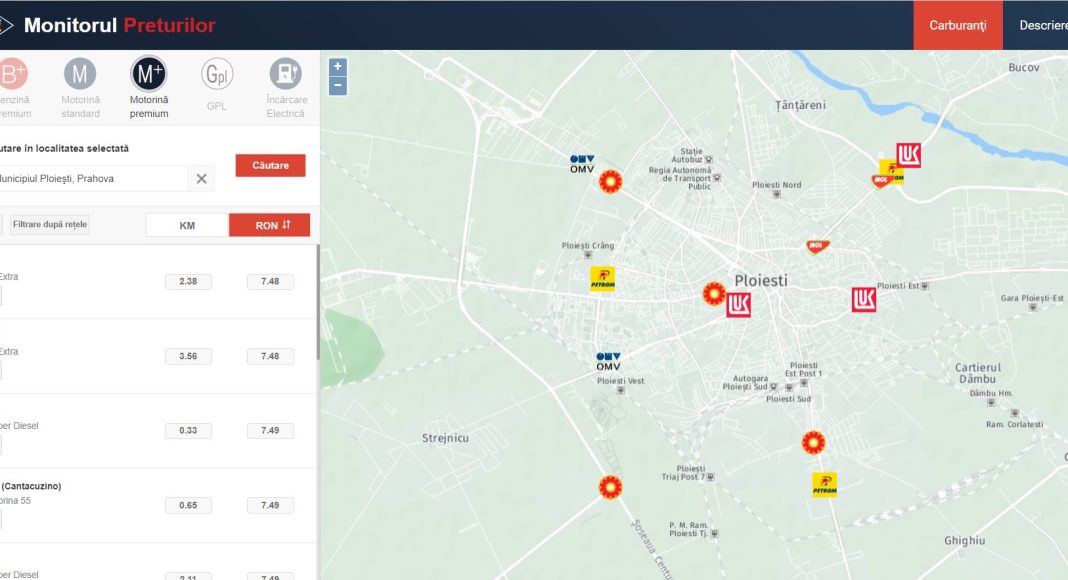This screenshot has width=1068, height=580.
Task: Open the Rompetrol marker in city center
Action: click(714, 293)
